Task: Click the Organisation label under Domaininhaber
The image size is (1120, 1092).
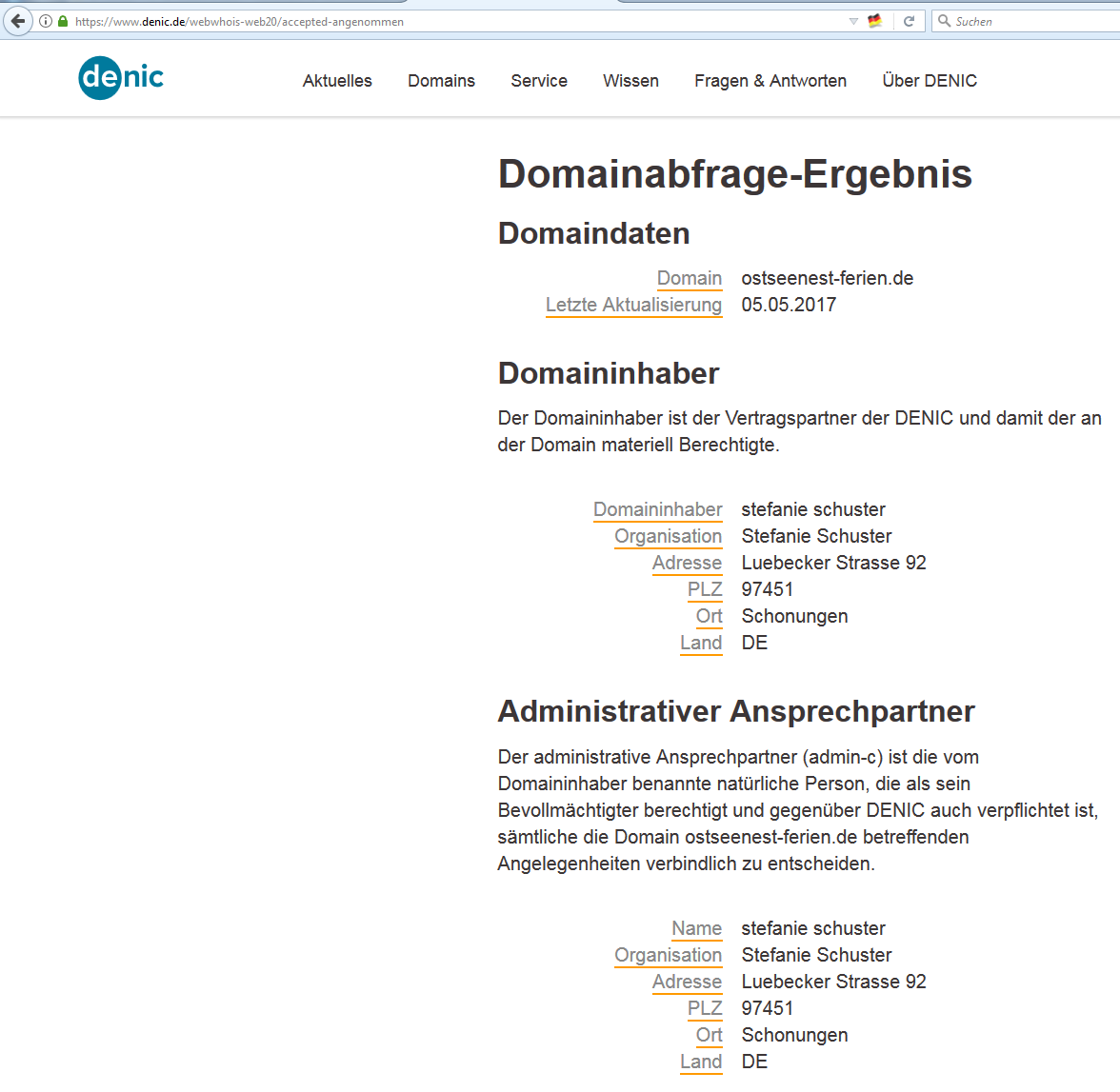Action: coord(668,536)
